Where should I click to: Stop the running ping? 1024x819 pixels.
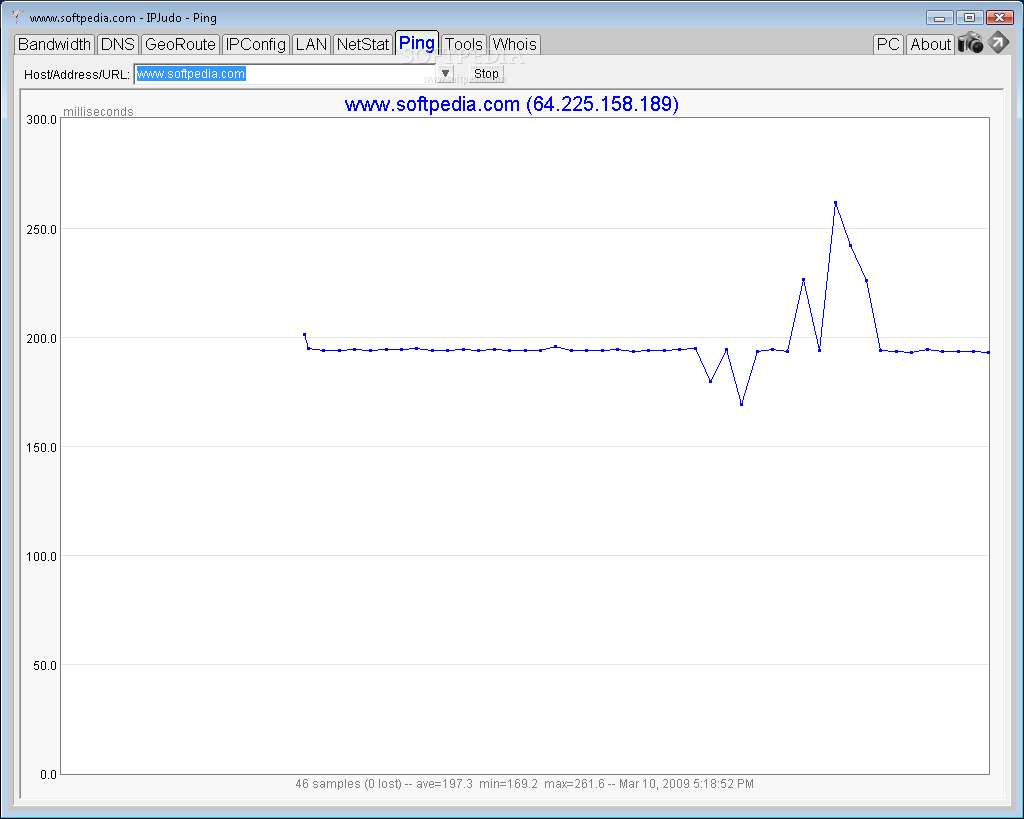tap(487, 74)
